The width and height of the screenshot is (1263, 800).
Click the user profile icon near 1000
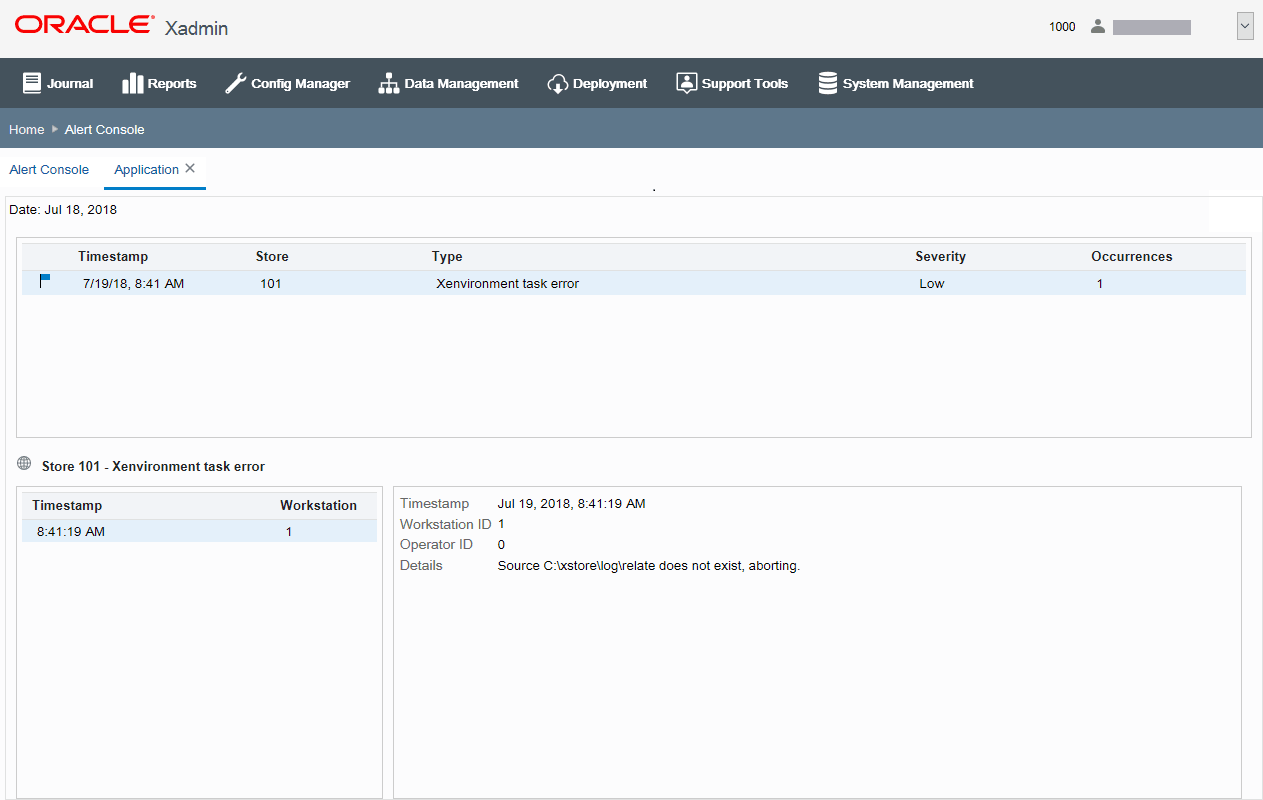pyautogui.click(x=1097, y=26)
